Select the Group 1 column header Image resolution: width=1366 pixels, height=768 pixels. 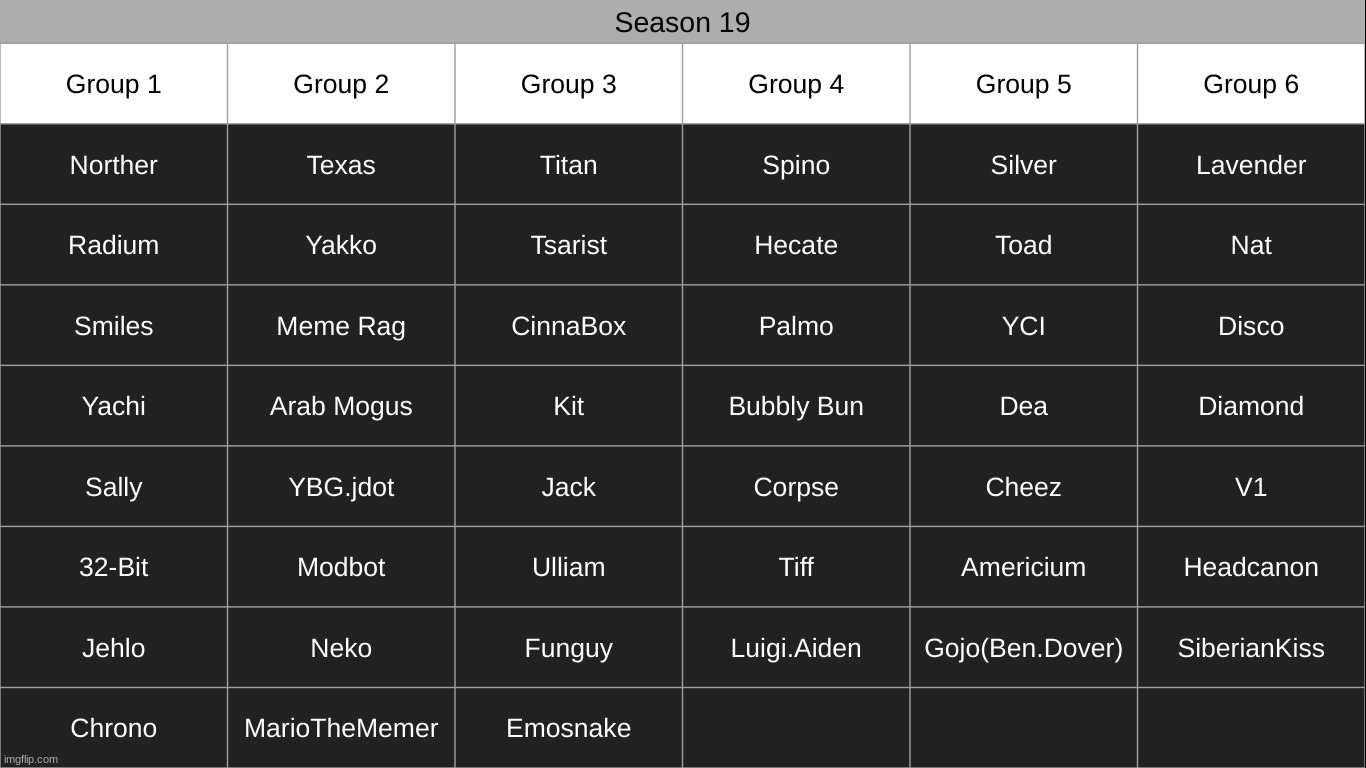coord(113,84)
